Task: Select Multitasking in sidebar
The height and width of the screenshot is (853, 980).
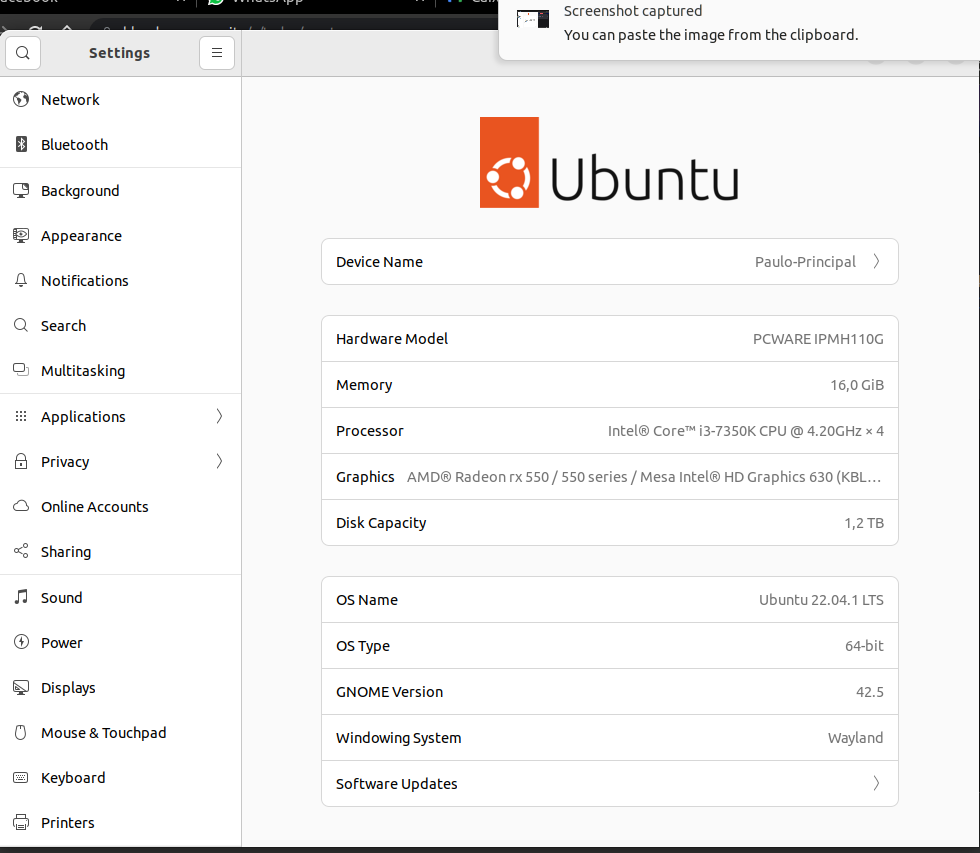Action: pyautogui.click(x=121, y=371)
